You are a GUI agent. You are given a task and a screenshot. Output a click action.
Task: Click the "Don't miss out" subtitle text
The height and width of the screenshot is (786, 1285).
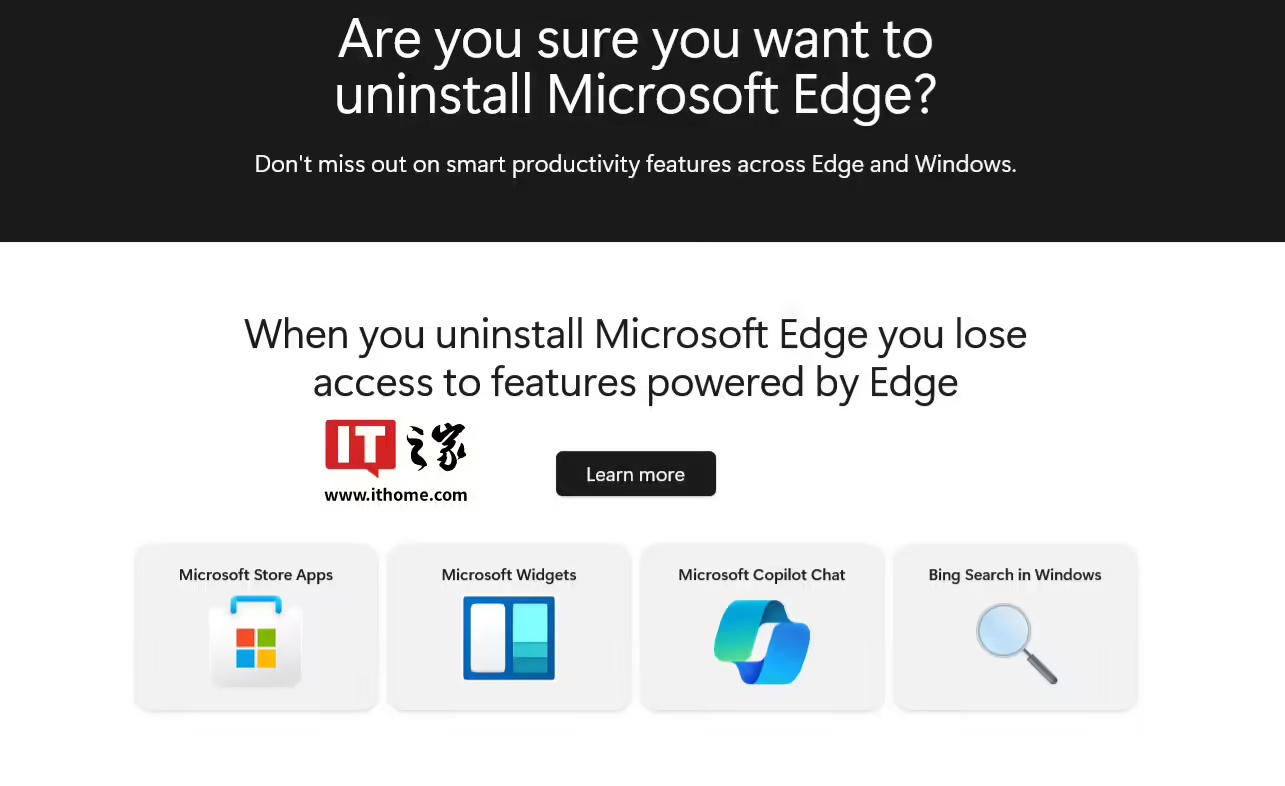(636, 164)
